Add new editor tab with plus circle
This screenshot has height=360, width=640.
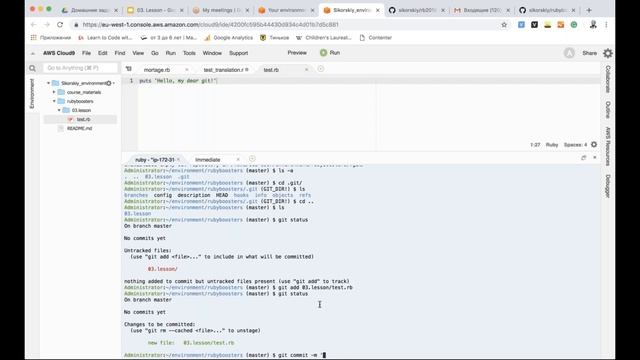tap(321, 69)
